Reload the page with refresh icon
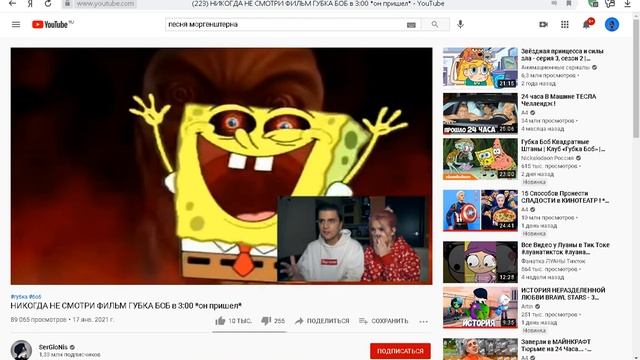 (48, 4)
